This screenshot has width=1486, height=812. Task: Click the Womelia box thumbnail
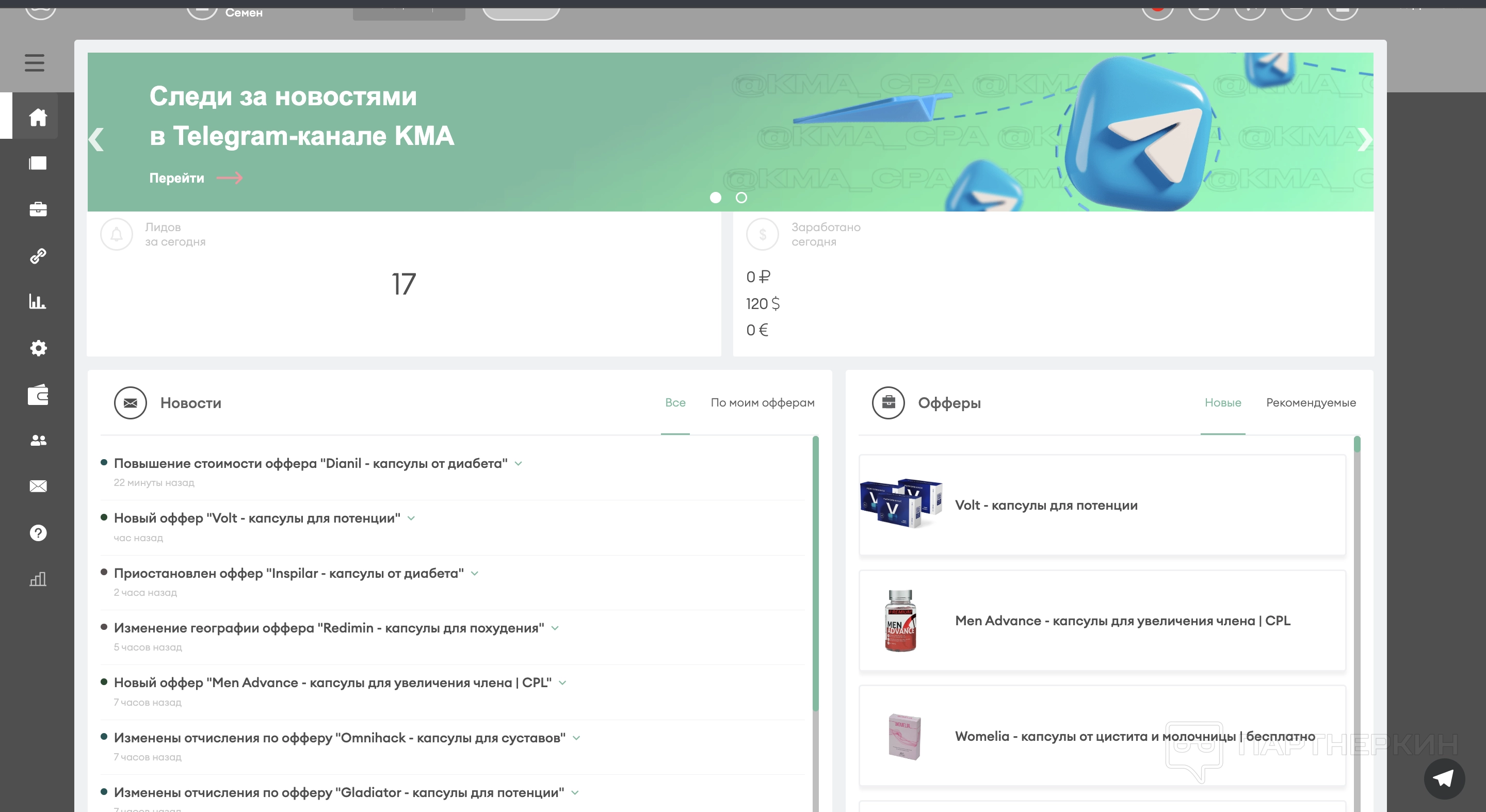point(904,737)
